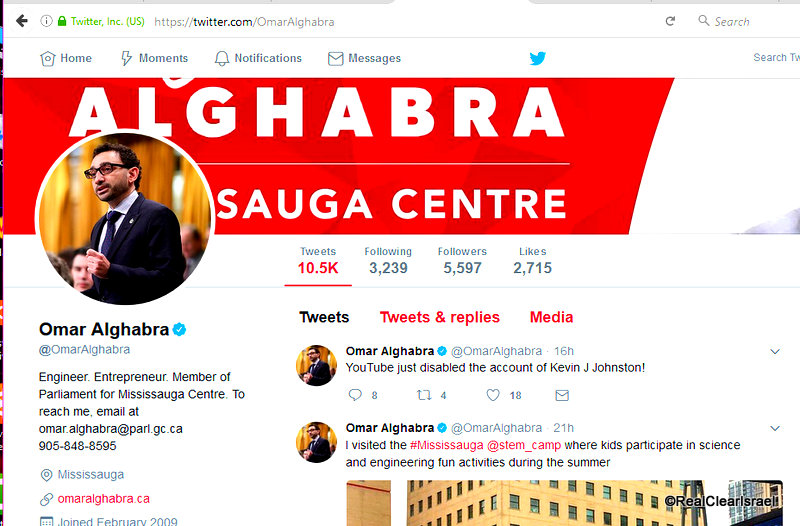The image size is (800, 526).
Task: Expand options chevron on 21h tweet
Action: point(775,429)
